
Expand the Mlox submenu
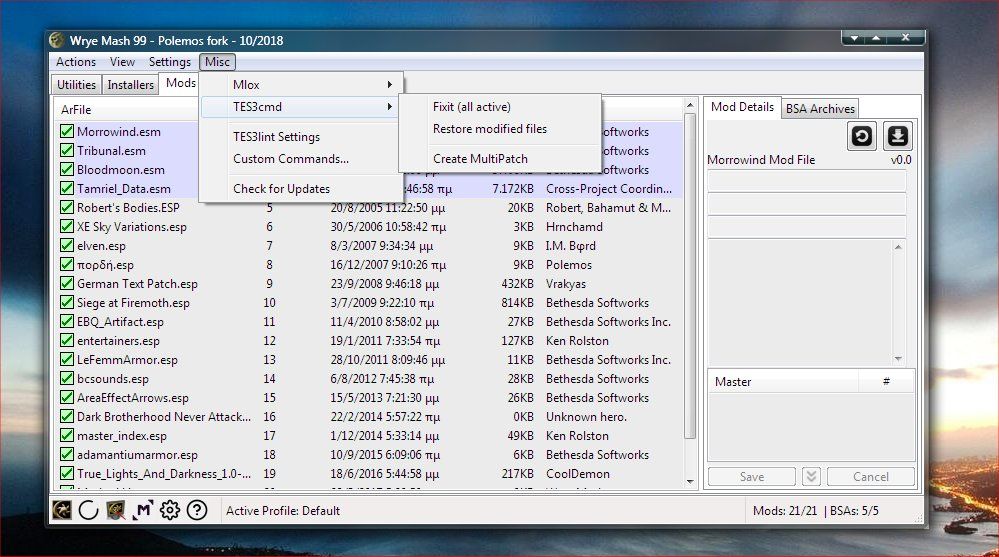301,85
